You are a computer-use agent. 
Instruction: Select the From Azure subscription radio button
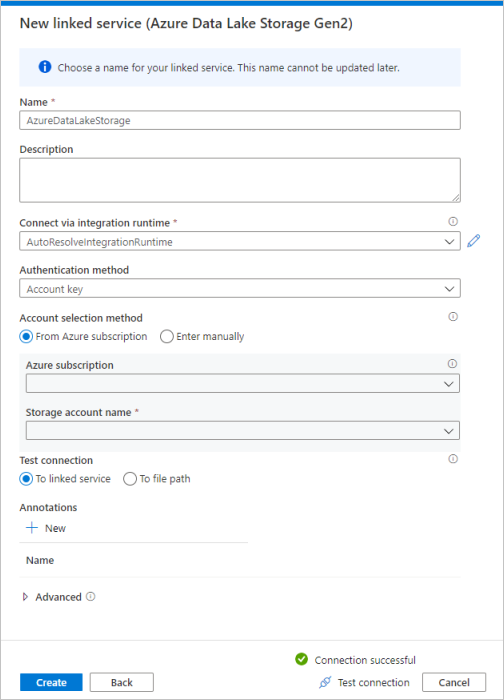(26, 336)
